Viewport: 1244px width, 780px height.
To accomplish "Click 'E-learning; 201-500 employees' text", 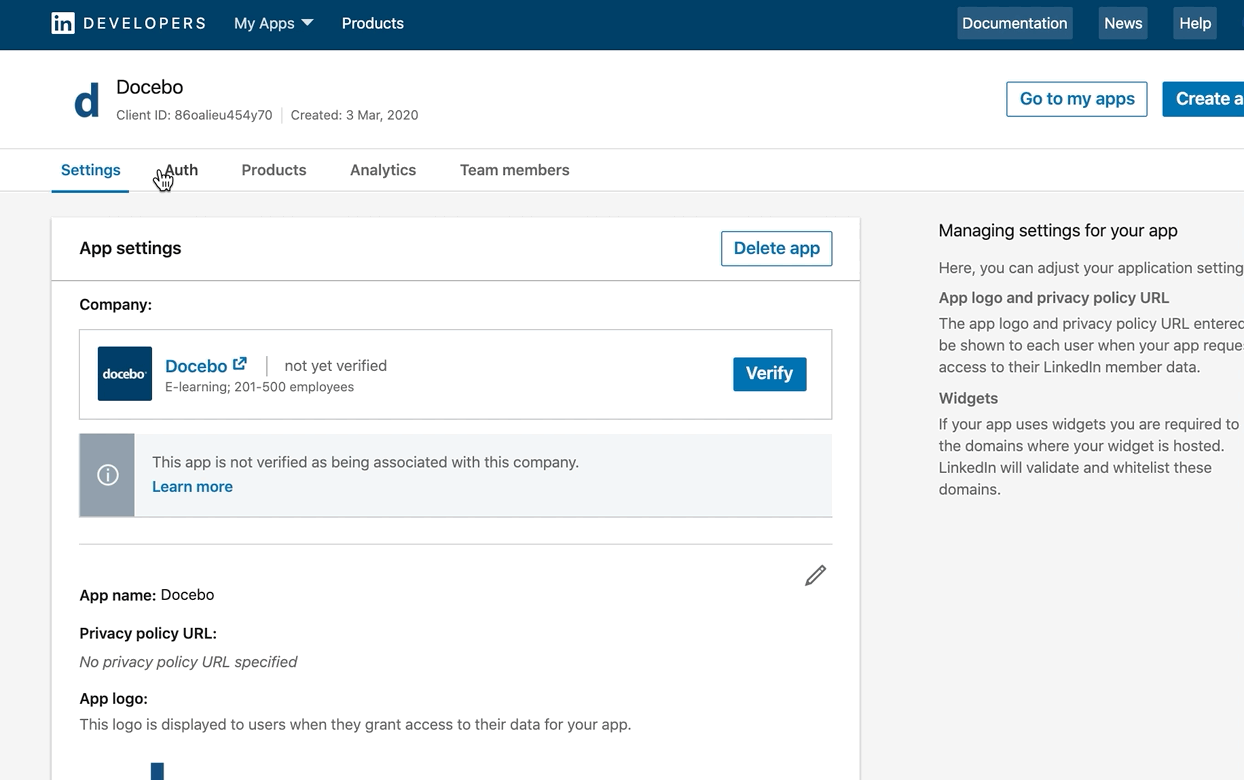I will coord(259,387).
